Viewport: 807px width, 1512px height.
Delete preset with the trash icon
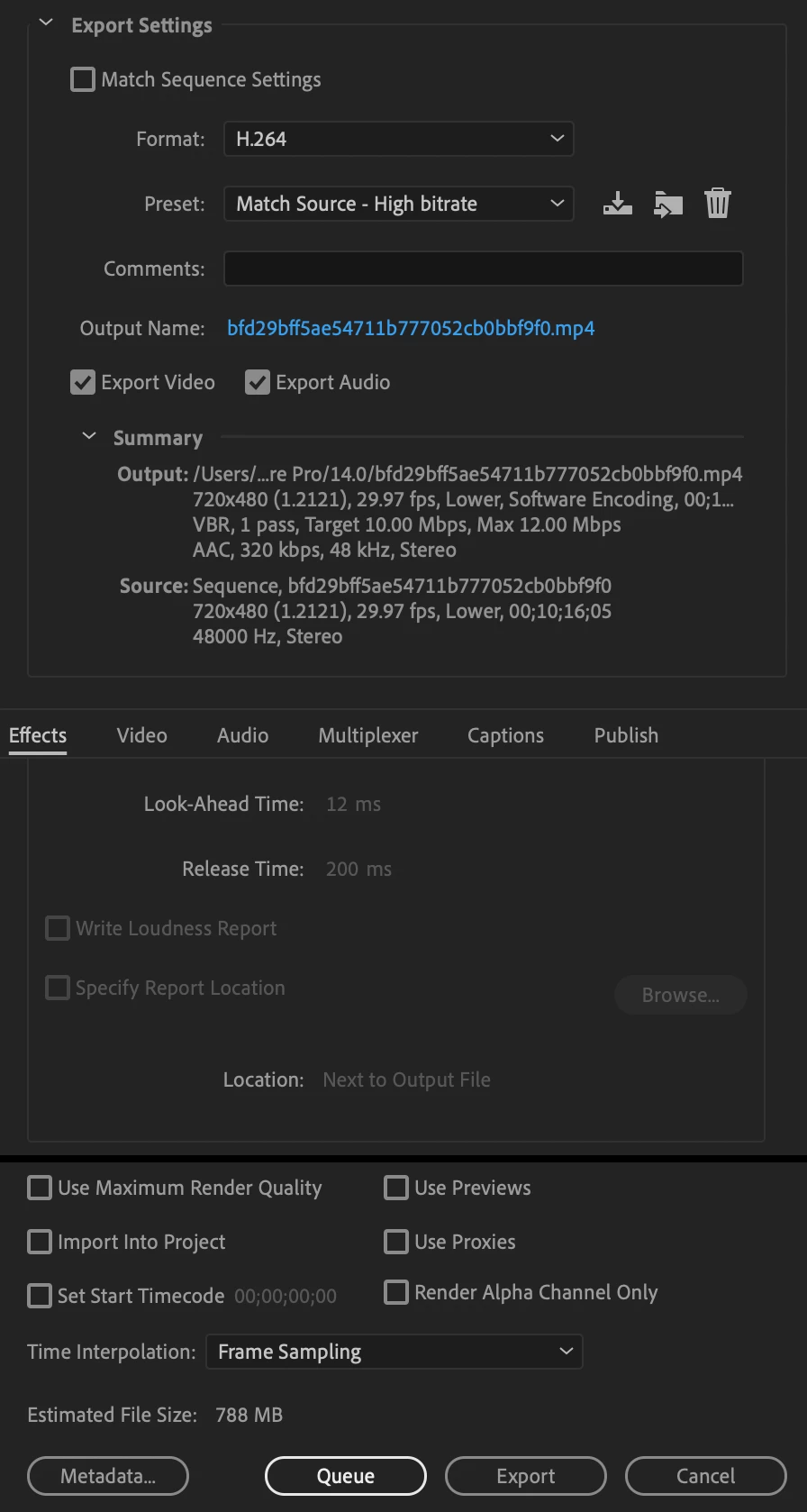pos(718,204)
